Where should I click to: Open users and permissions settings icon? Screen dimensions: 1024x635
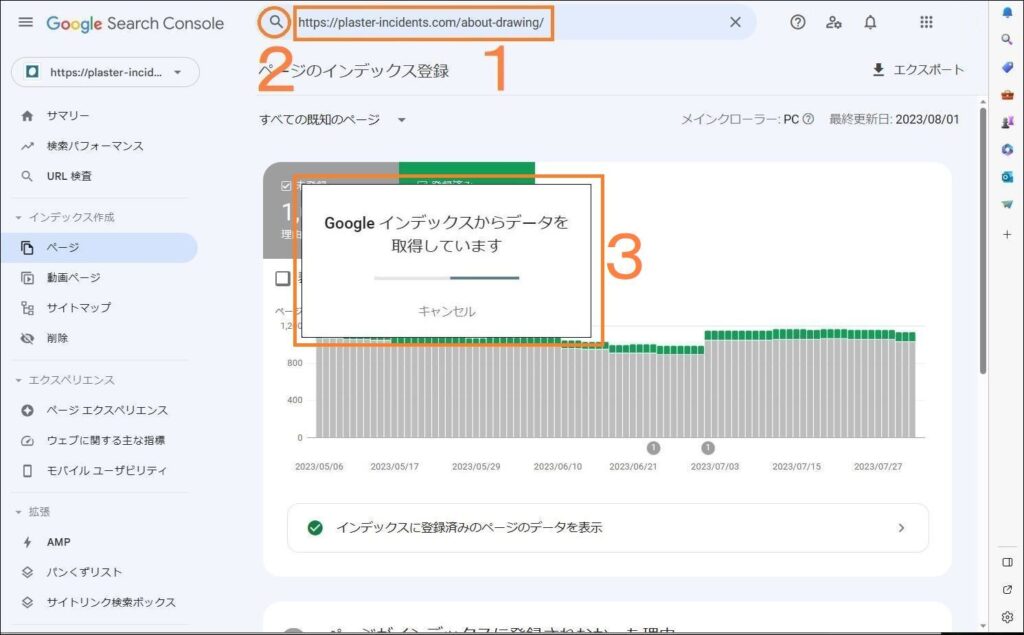click(x=833, y=22)
